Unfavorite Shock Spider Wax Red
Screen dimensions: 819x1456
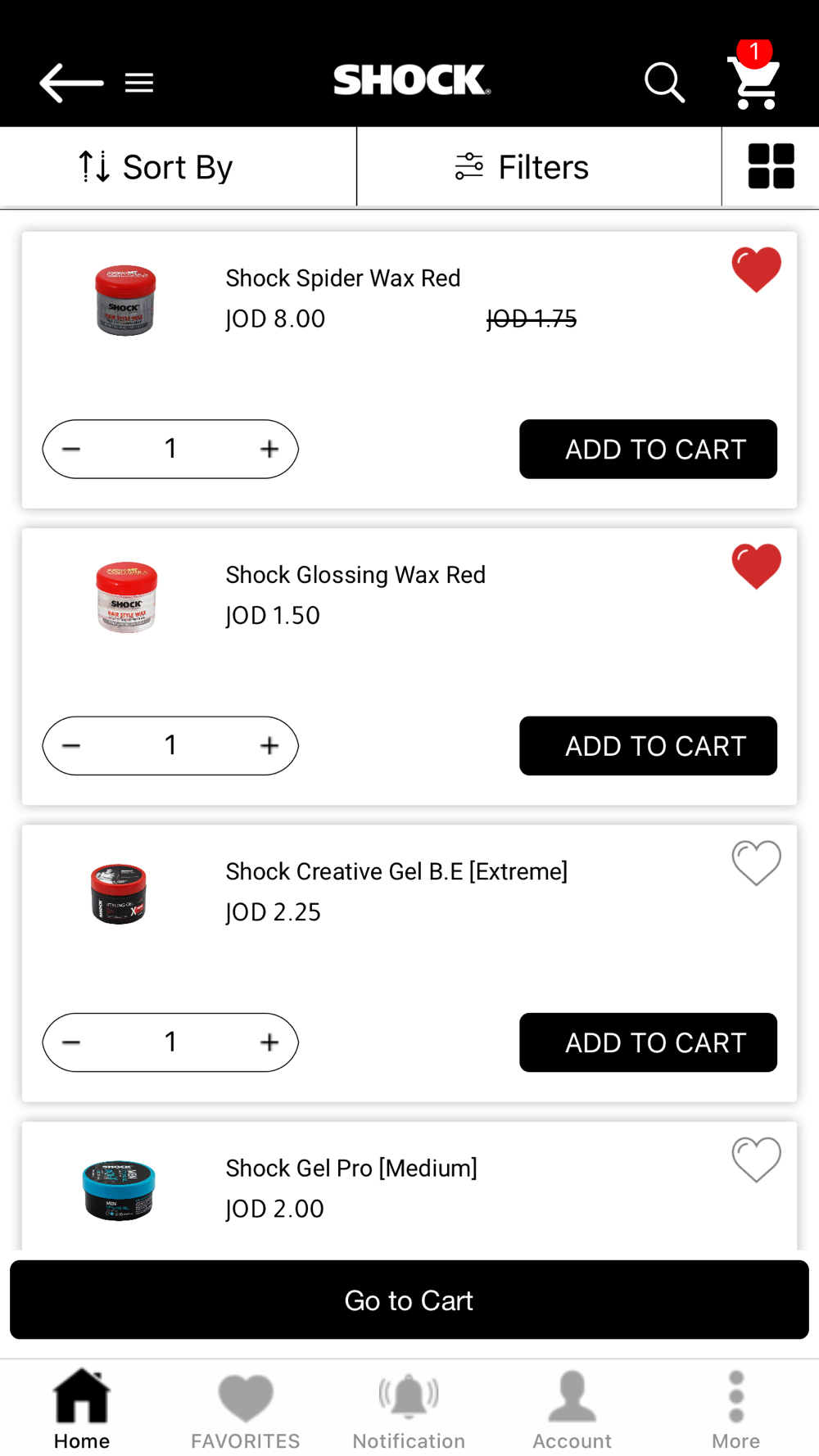pyautogui.click(x=756, y=269)
